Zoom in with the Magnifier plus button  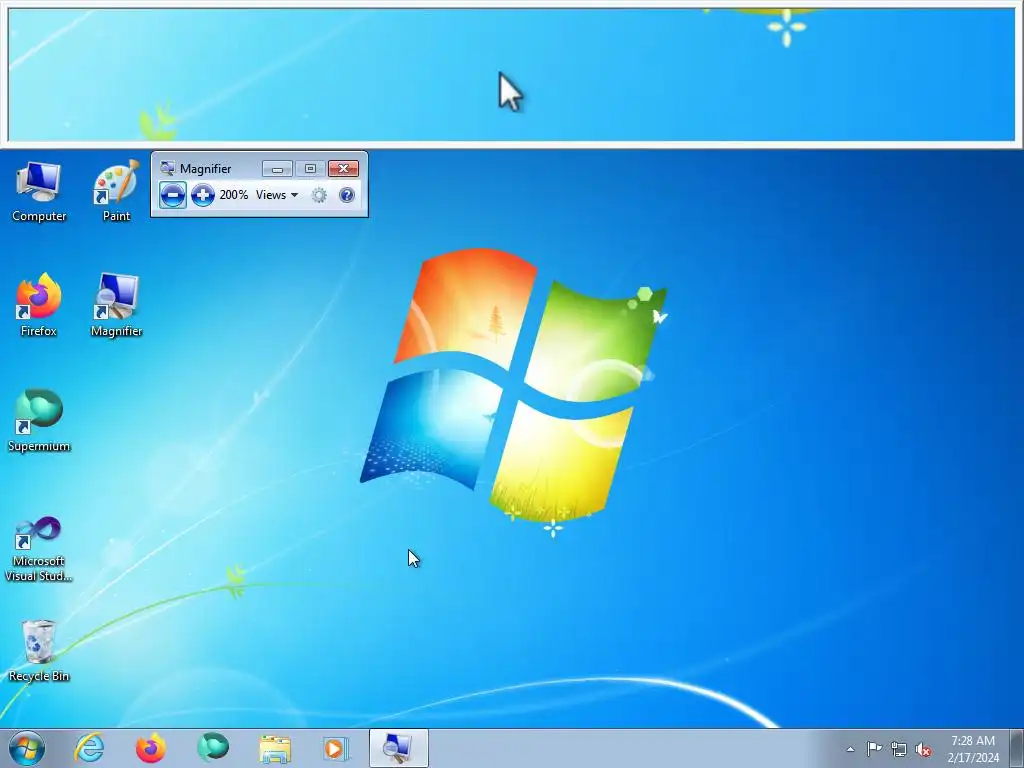pyautogui.click(x=202, y=195)
